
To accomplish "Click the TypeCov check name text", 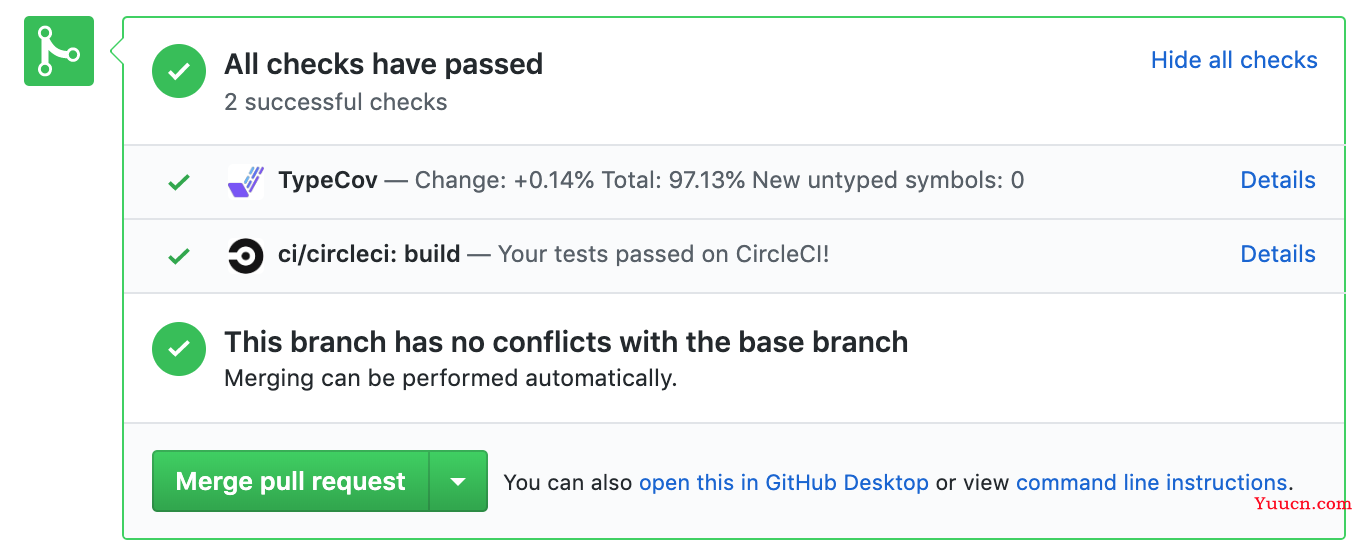I will [328, 181].
